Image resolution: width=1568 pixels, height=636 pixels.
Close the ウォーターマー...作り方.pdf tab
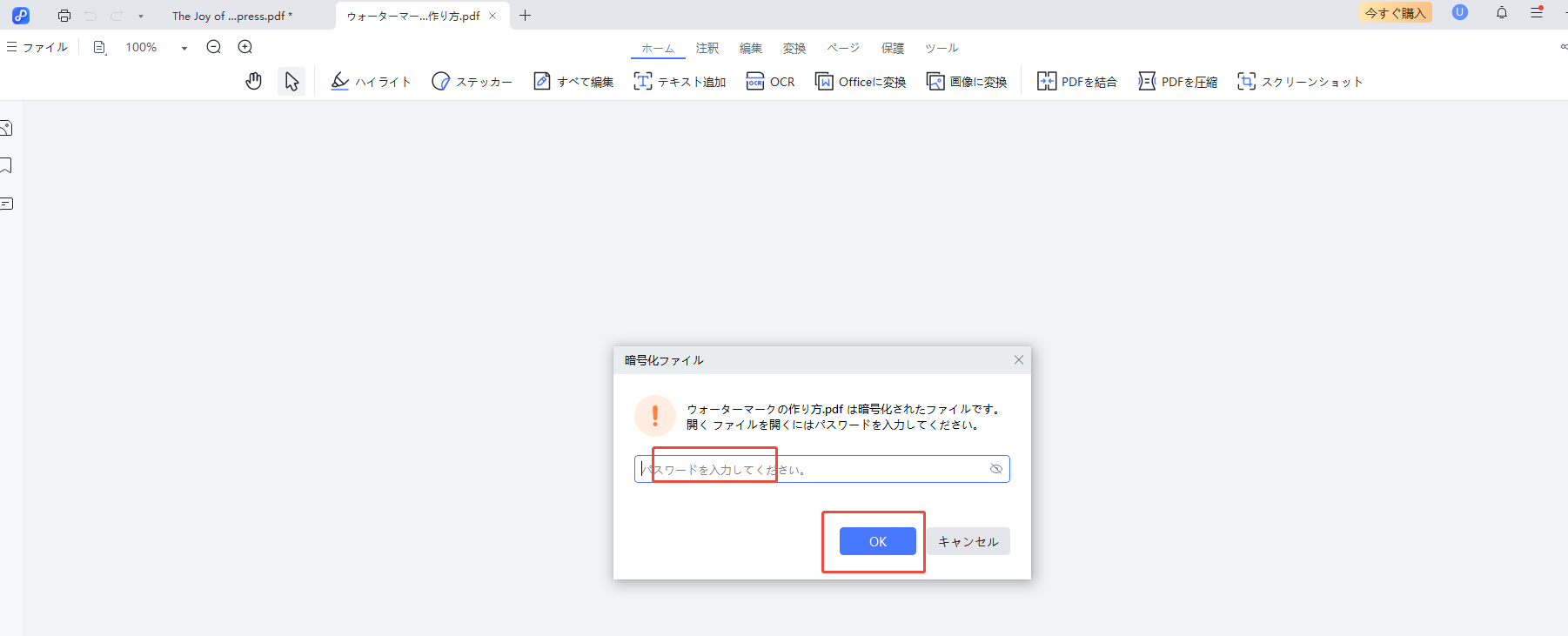pyautogui.click(x=493, y=16)
